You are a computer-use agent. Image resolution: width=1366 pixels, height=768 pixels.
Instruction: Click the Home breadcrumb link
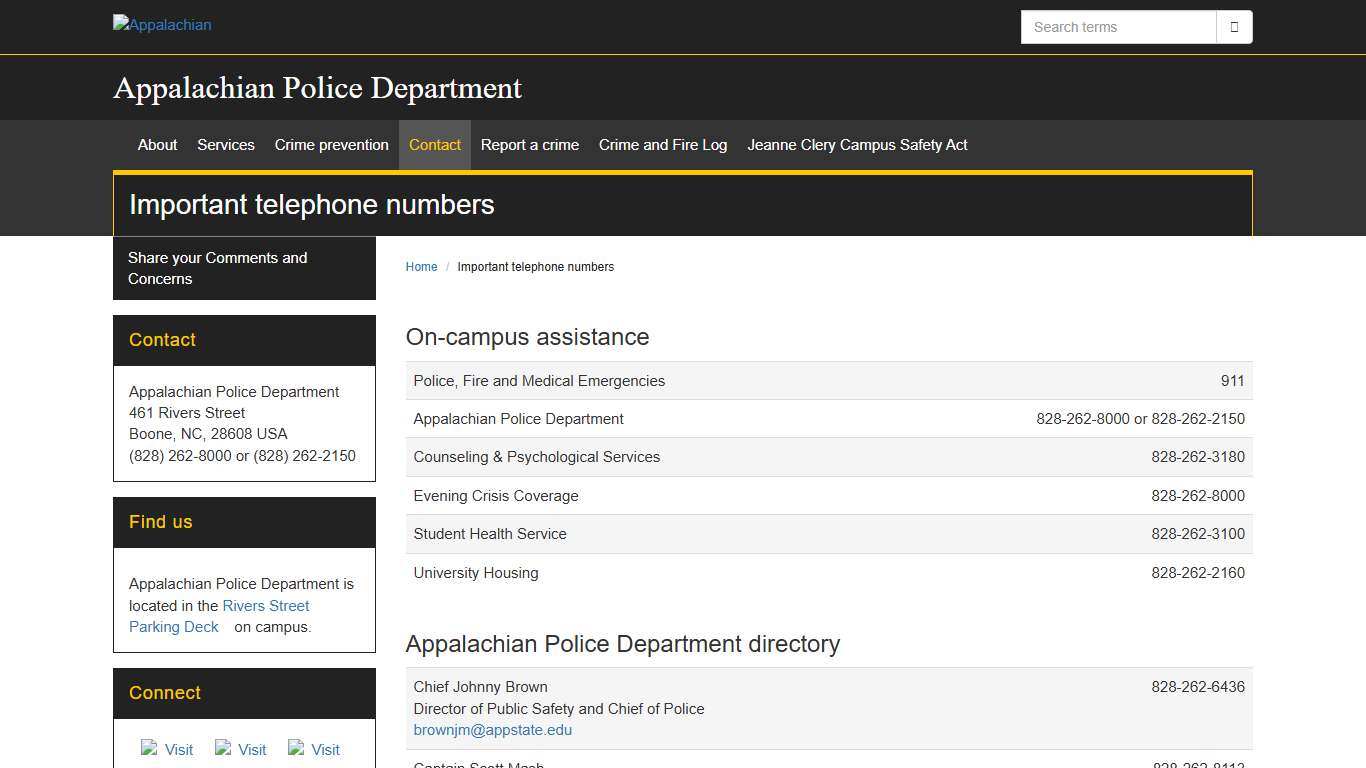[x=421, y=267]
